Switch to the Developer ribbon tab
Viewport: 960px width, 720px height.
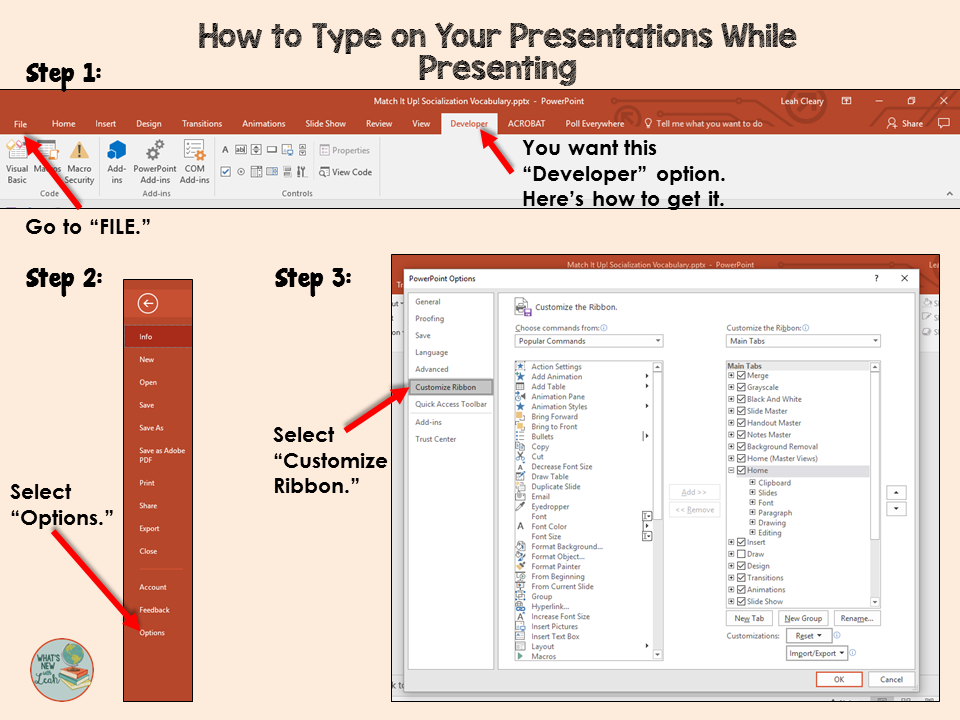point(469,123)
